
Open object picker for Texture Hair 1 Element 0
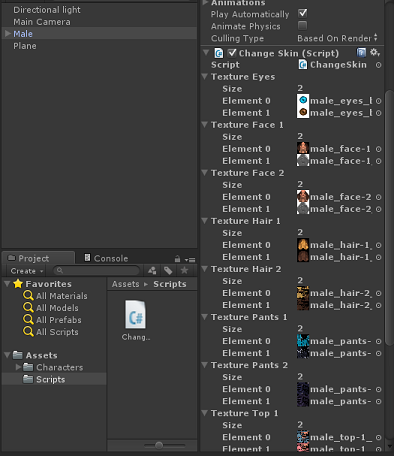coord(378,245)
